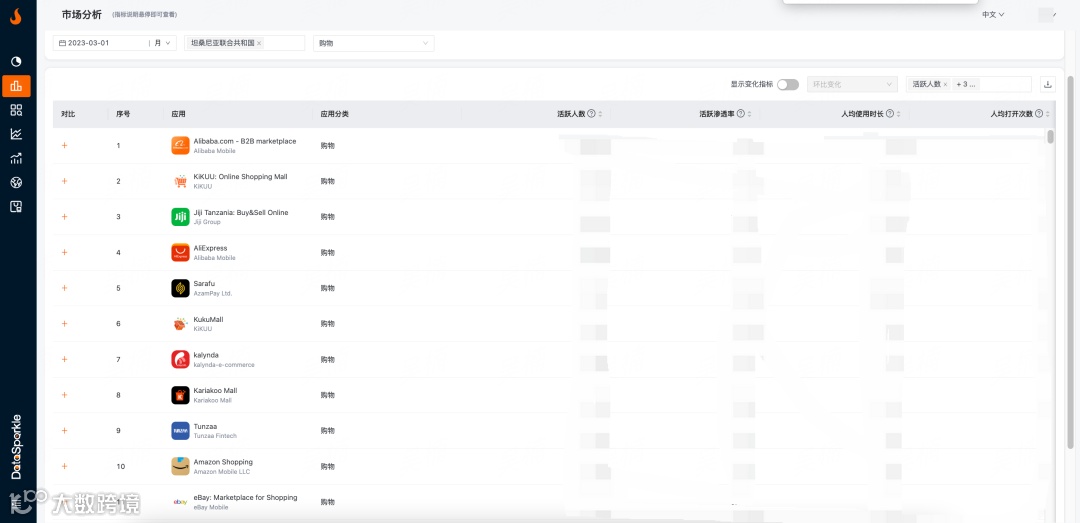The height and width of the screenshot is (523, 1080).
Task: Click the Alibaba.com app icon
Action: coord(180,145)
